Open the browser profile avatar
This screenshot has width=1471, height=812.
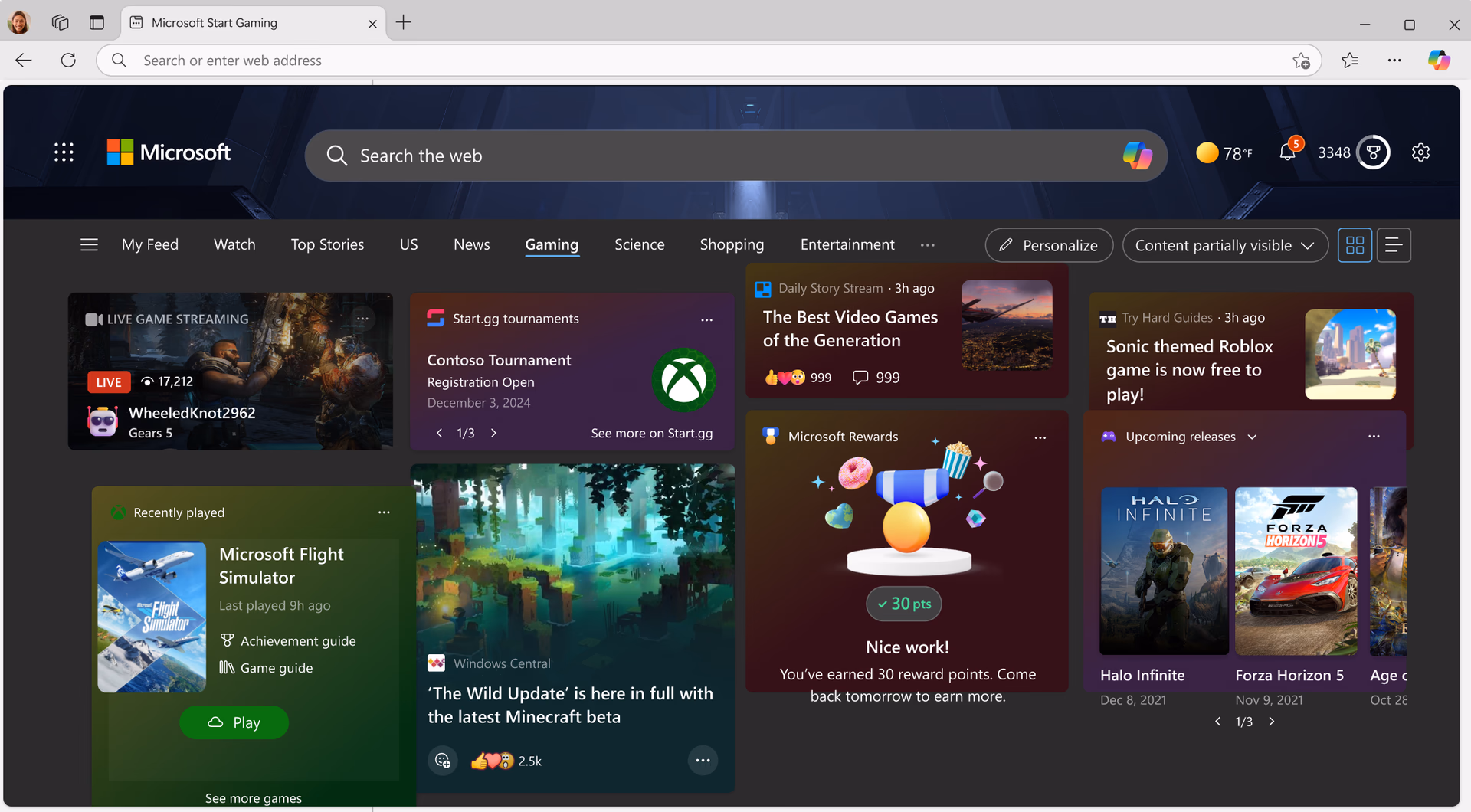click(x=19, y=23)
